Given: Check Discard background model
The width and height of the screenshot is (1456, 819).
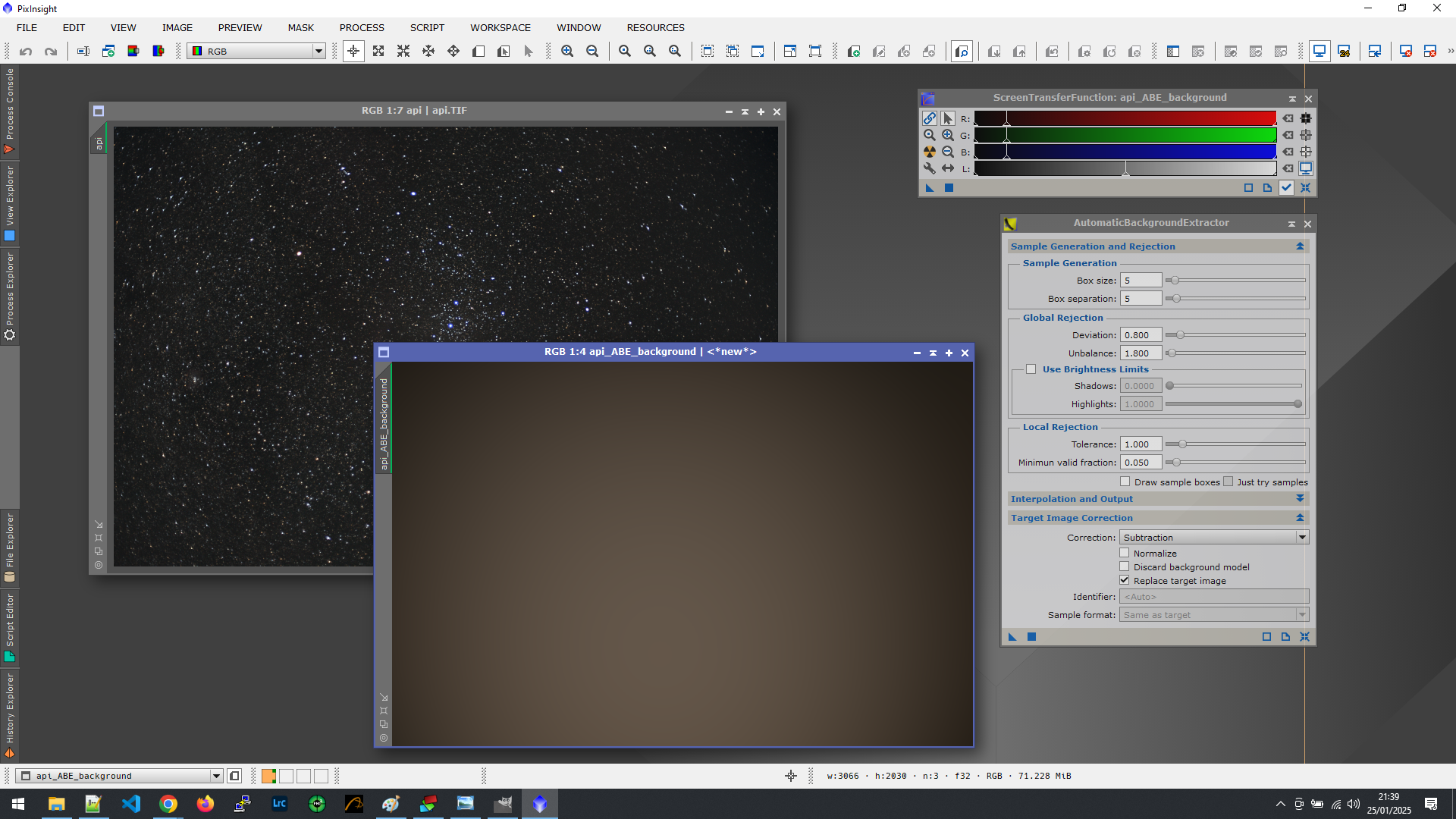Looking at the screenshot, I should pyautogui.click(x=1125, y=566).
